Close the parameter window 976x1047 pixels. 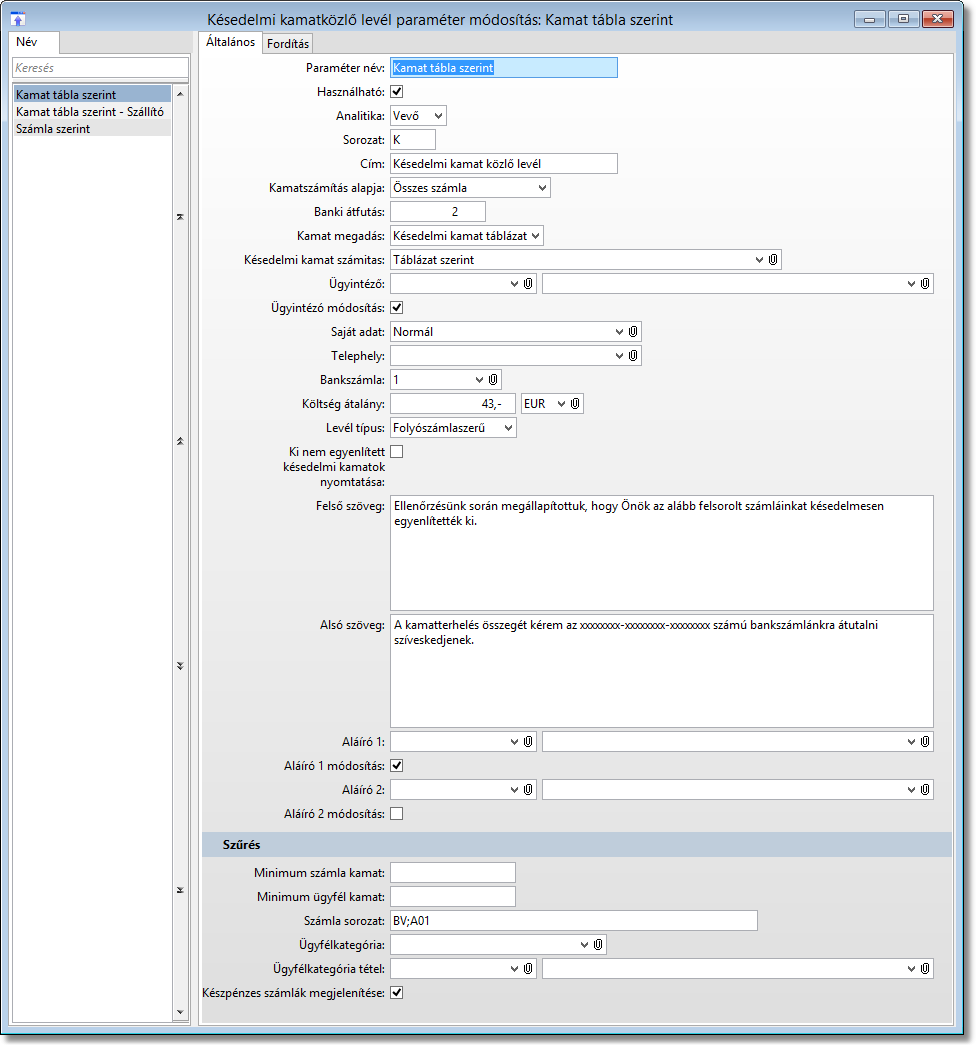pyautogui.click(x=937, y=19)
